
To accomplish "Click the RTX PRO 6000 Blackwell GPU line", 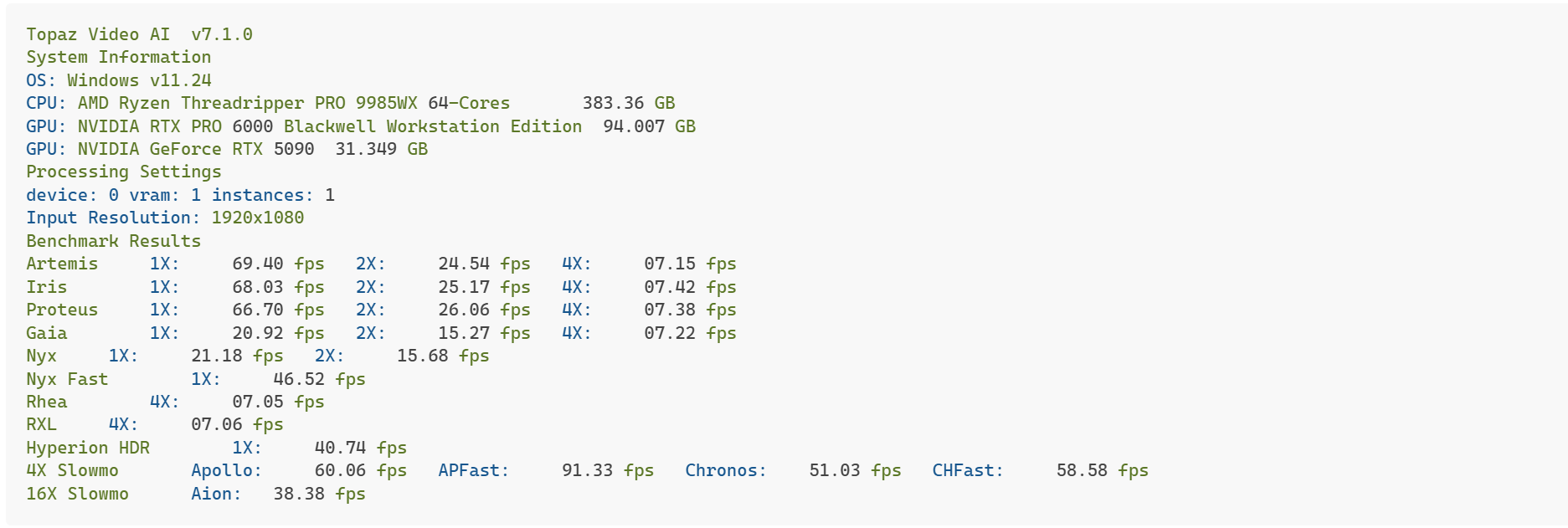I will [x=329, y=126].
